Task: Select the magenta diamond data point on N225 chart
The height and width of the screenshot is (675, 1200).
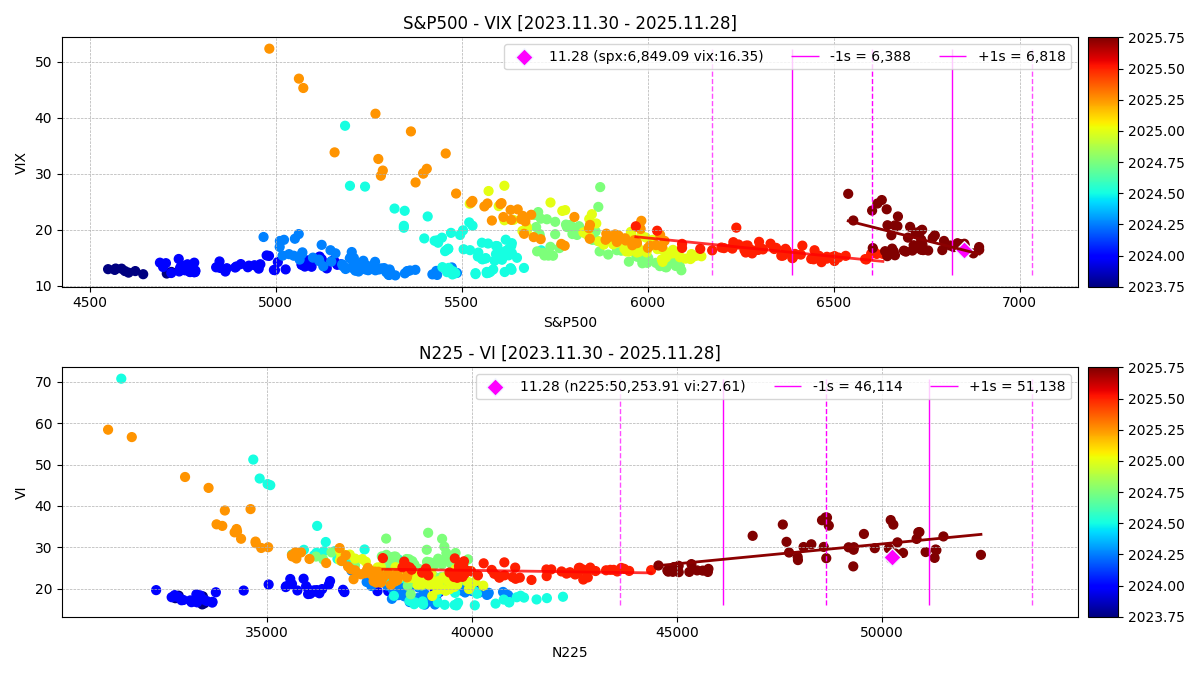Action: click(x=892, y=557)
